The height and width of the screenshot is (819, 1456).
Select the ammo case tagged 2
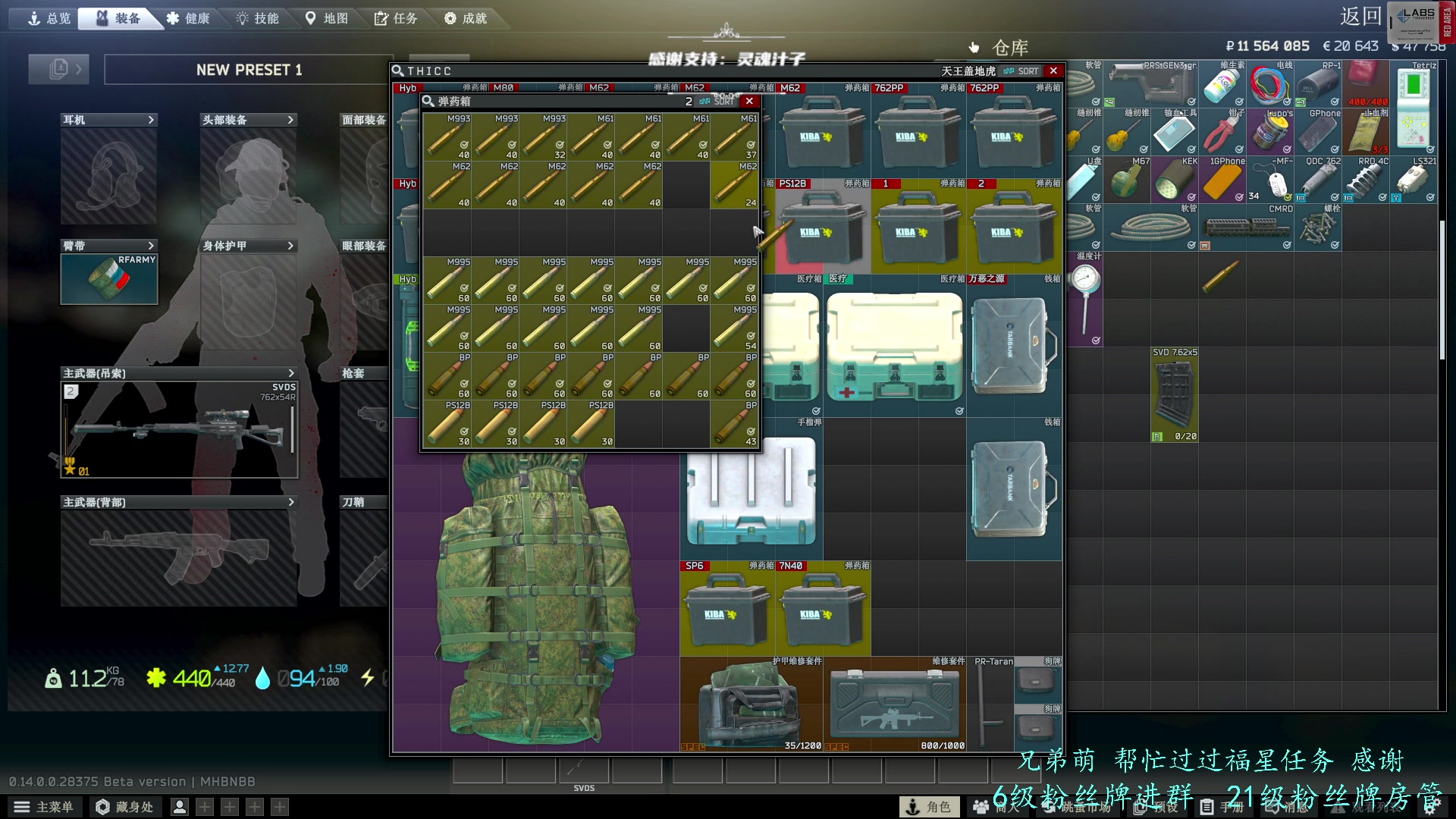pos(1015,226)
